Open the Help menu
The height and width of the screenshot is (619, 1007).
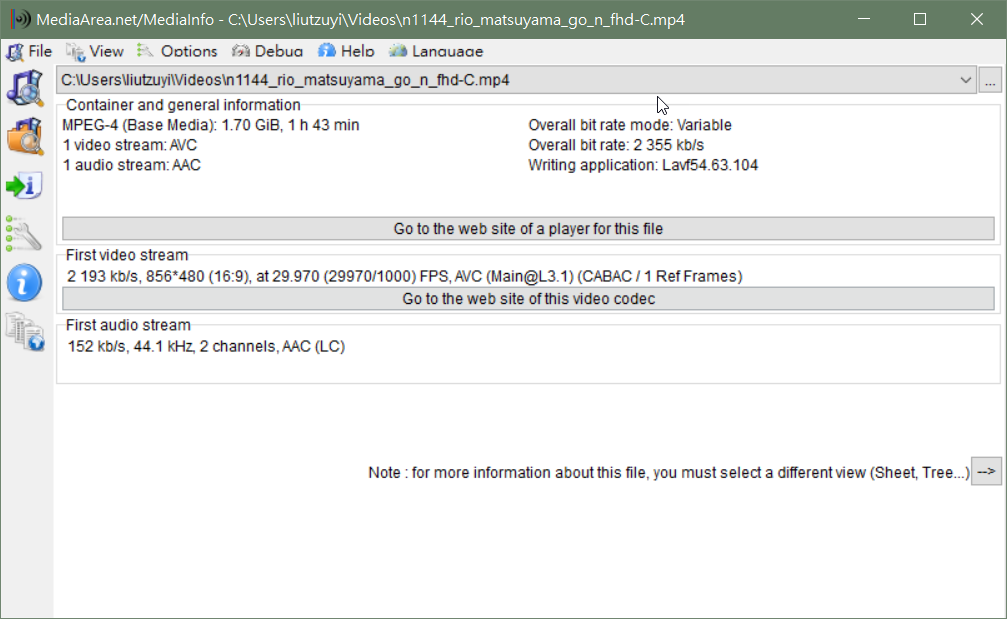tap(346, 51)
